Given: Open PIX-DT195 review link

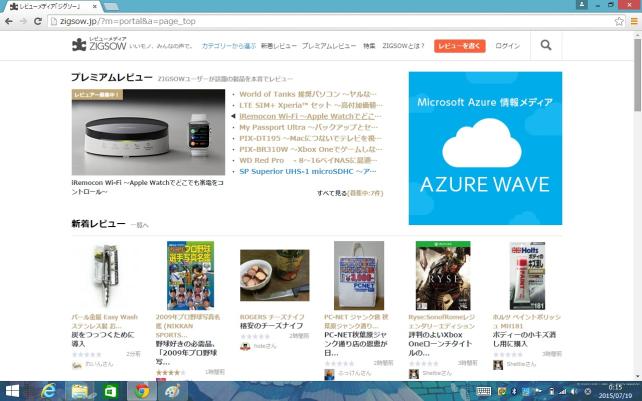Looking at the screenshot, I should 310,138.
